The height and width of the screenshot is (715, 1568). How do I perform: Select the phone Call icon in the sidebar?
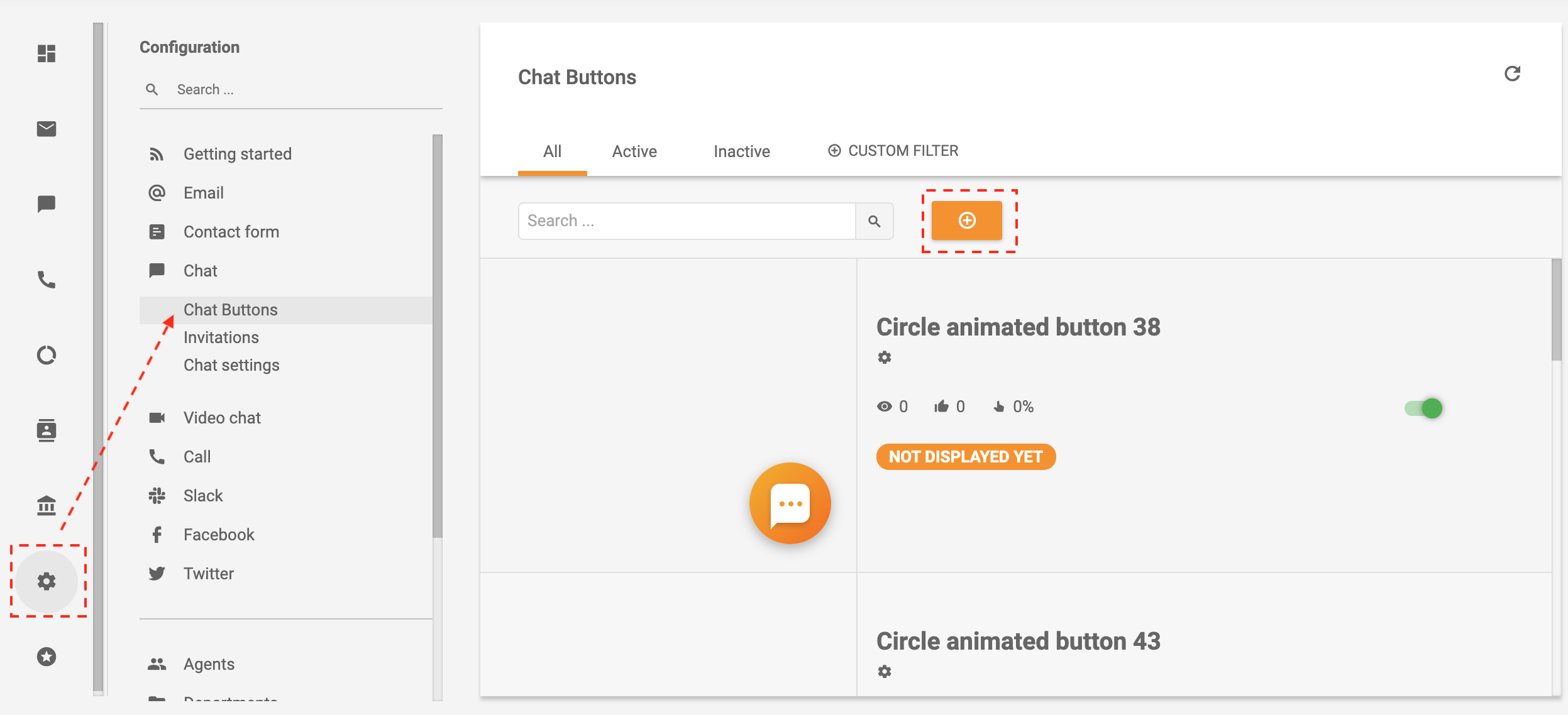[47, 281]
